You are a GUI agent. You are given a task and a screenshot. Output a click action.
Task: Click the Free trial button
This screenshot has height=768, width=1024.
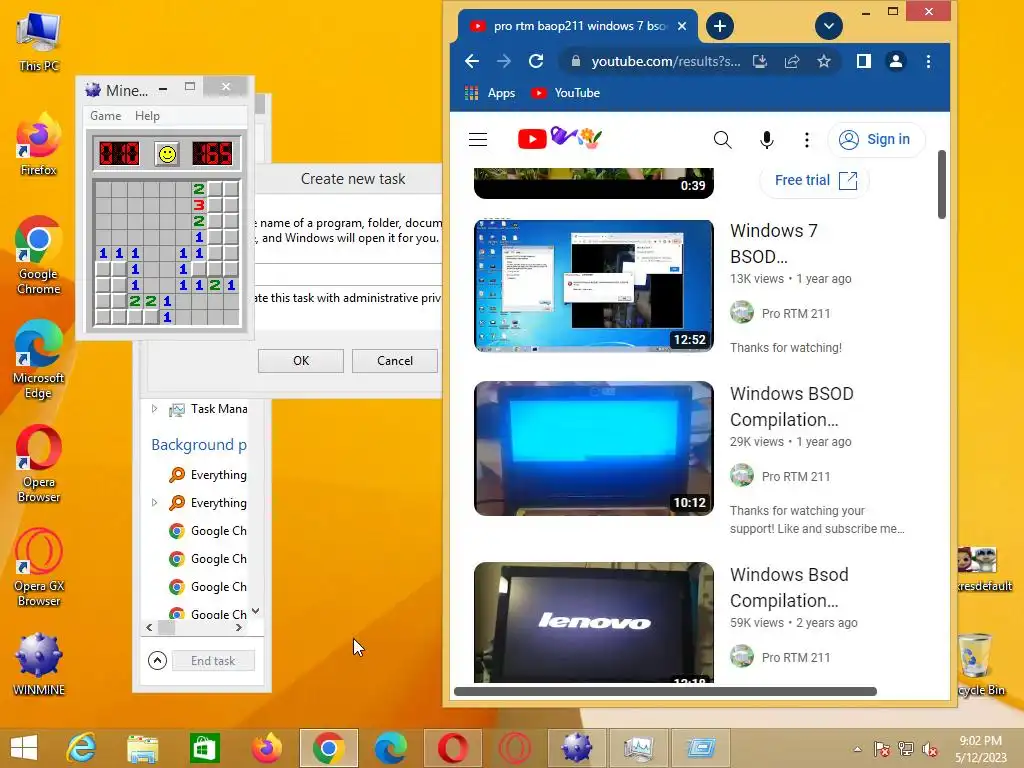(815, 180)
